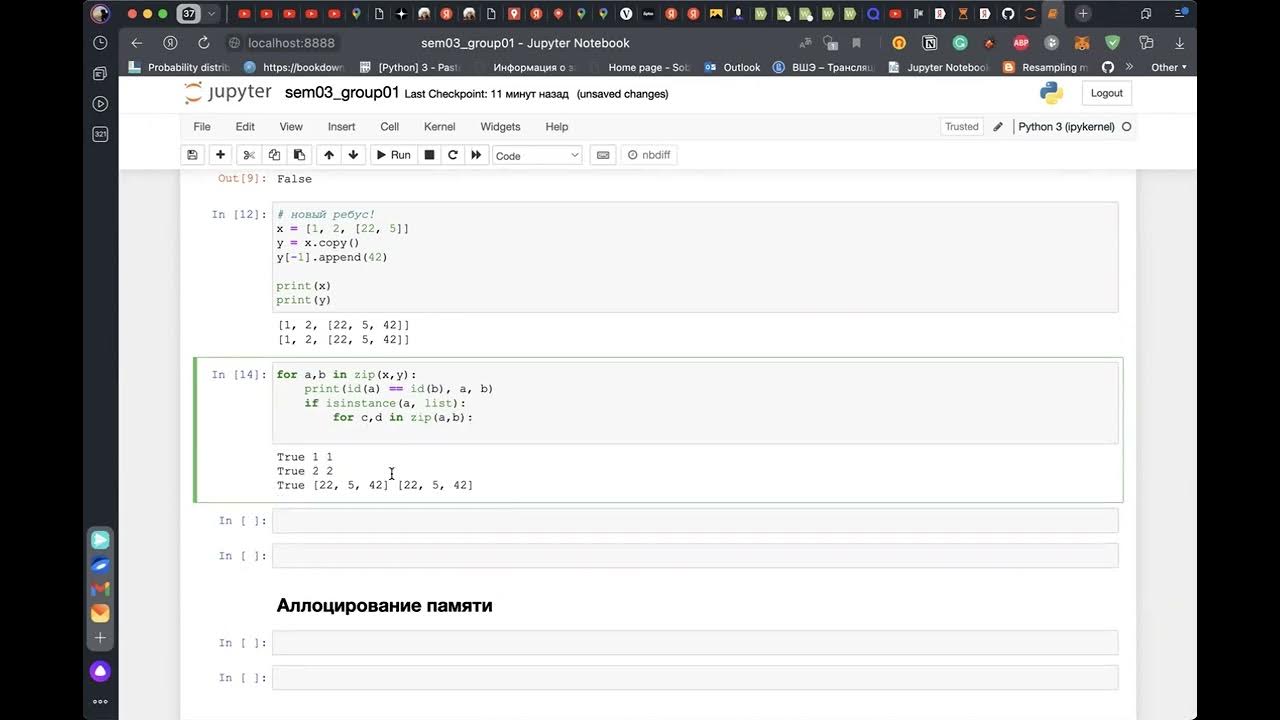Open the Insert menu

[x=341, y=127]
